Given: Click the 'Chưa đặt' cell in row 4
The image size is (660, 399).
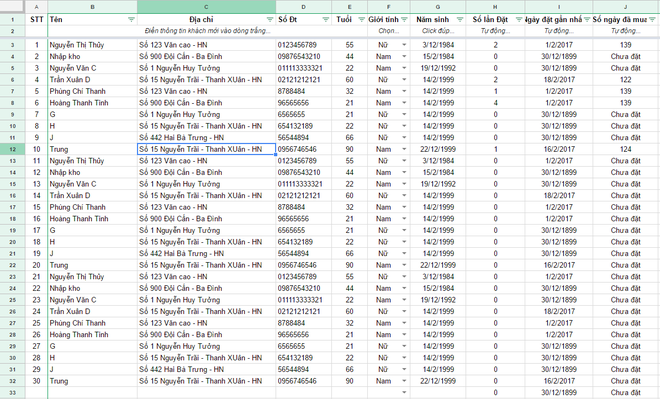Looking at the screenshot, I should [x=626, y=57].
